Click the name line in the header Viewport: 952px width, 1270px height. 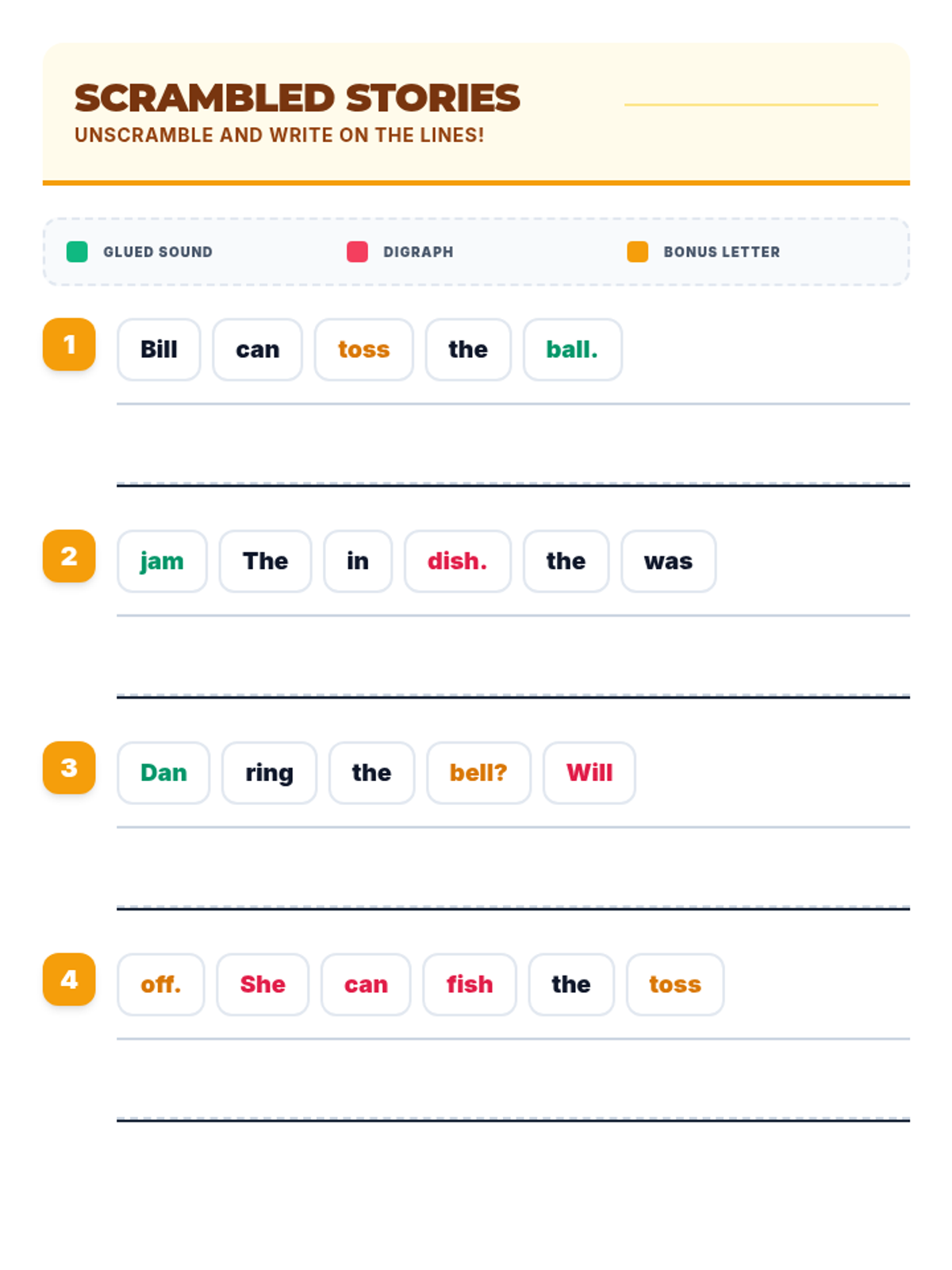751,104
